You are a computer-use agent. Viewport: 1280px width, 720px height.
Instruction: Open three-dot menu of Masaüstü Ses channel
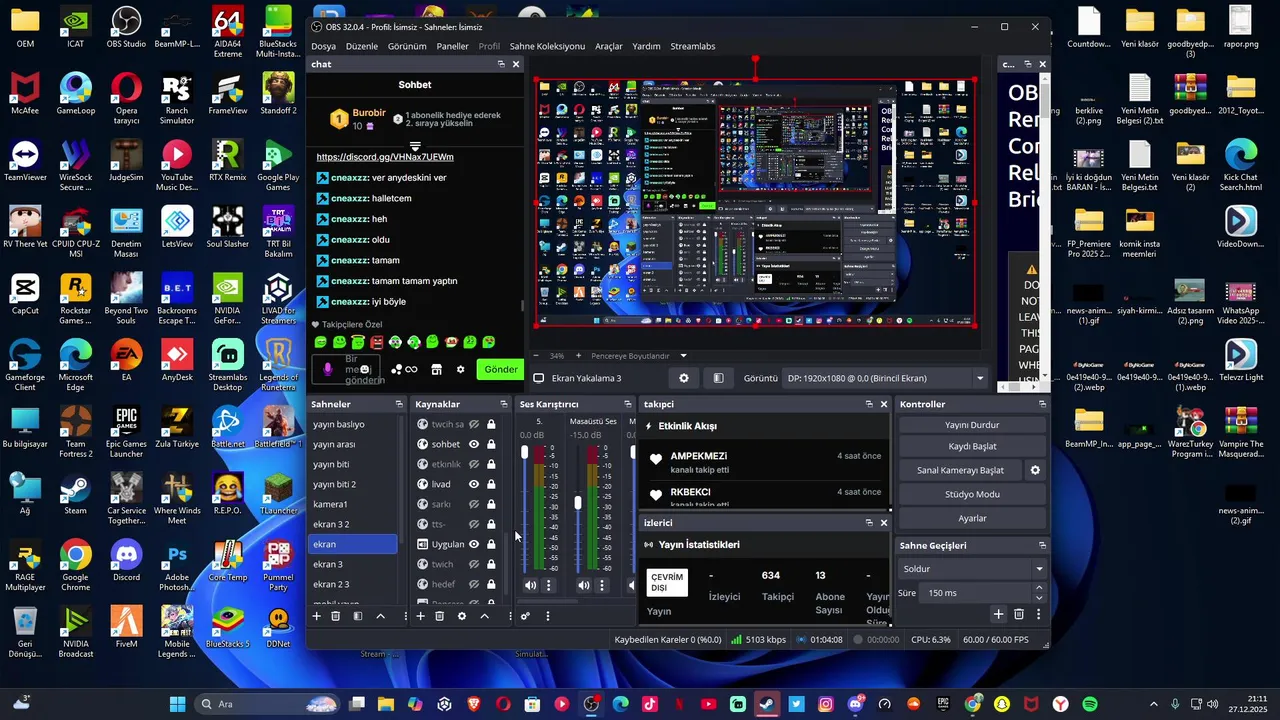(602, 585)
